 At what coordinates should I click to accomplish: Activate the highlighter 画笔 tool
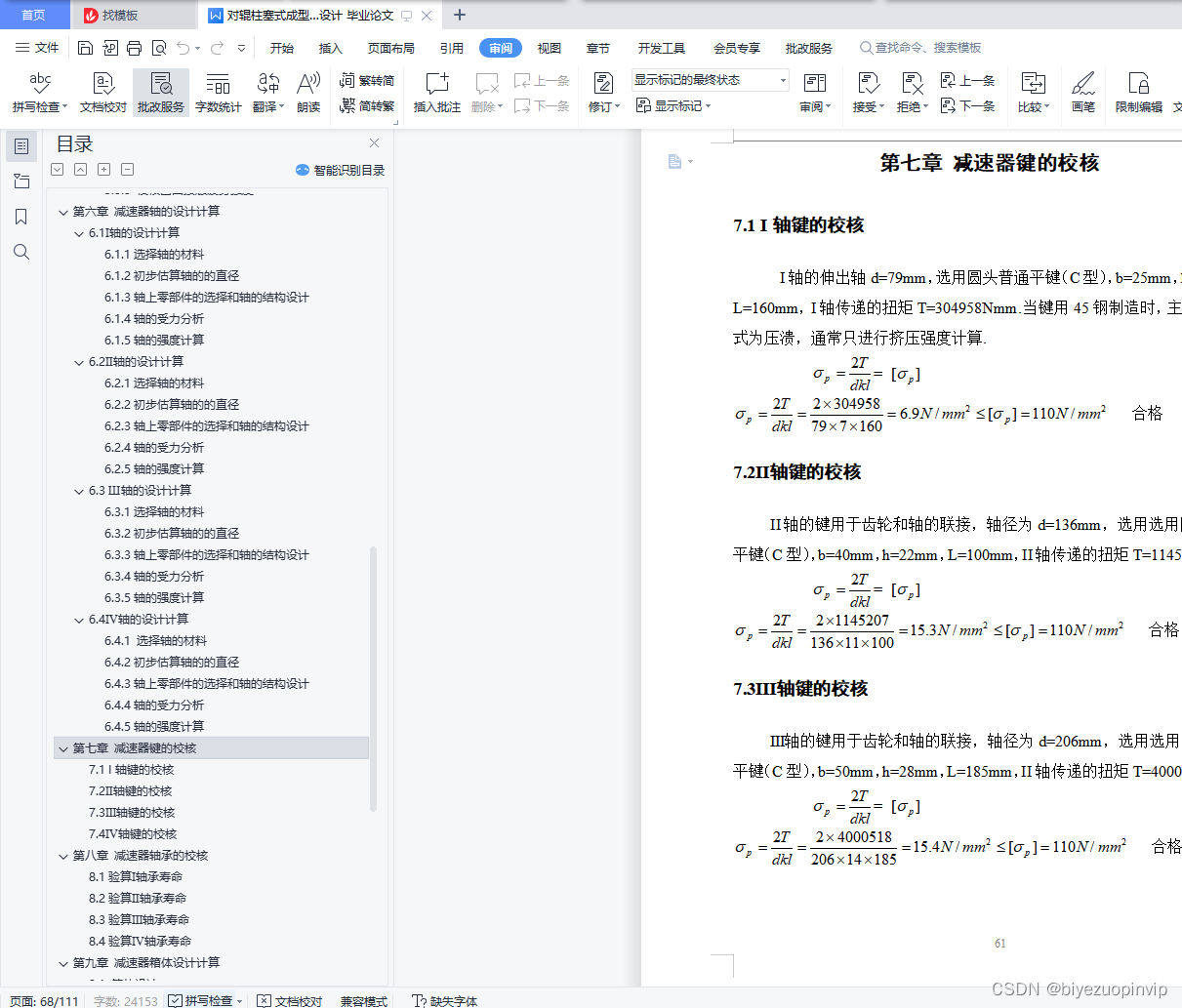(x=1082, y=93)
